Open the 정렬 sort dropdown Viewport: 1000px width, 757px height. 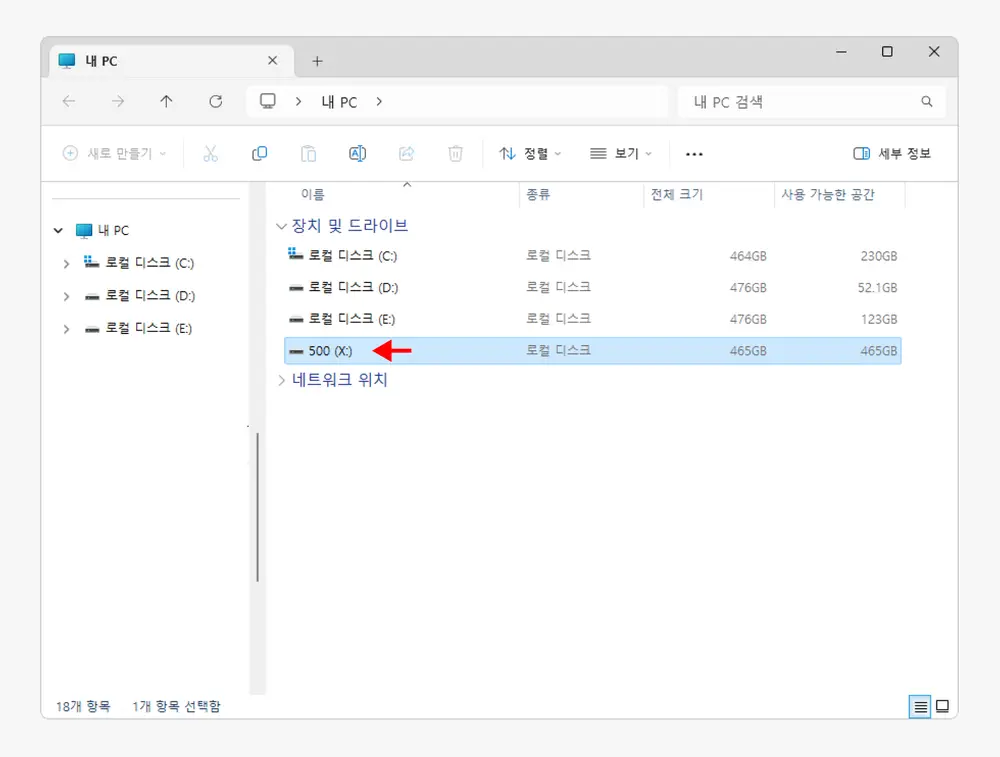point(530,153)
